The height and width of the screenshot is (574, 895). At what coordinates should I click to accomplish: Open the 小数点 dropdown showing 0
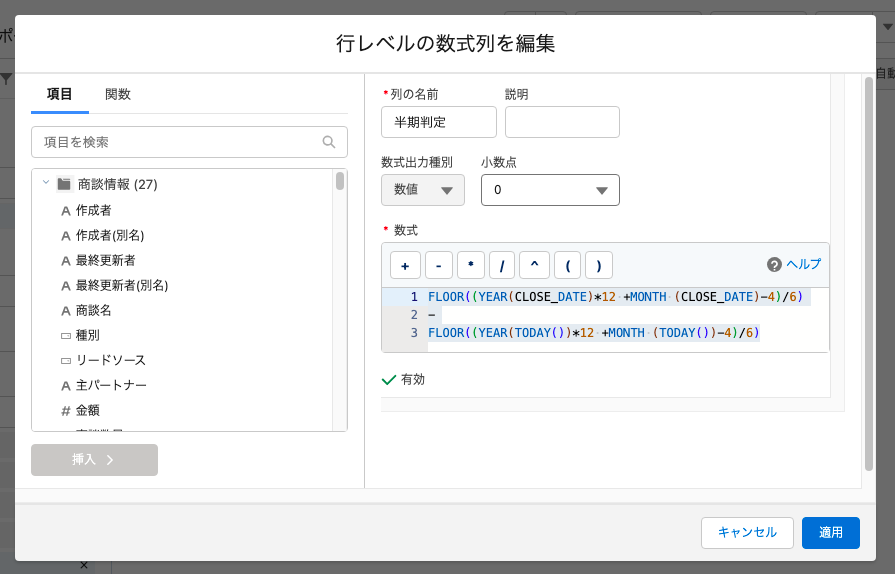pyautogui.click(x=550, y=190)
